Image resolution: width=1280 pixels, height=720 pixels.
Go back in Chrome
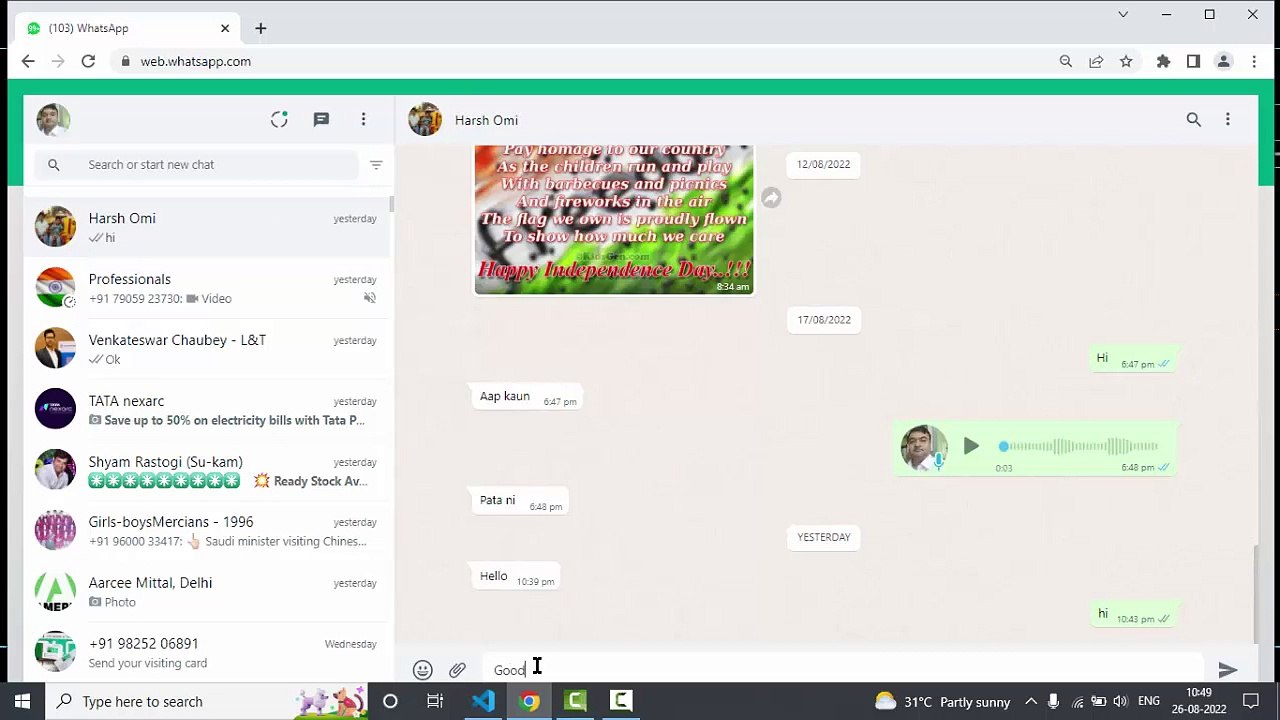click(28, 61)
